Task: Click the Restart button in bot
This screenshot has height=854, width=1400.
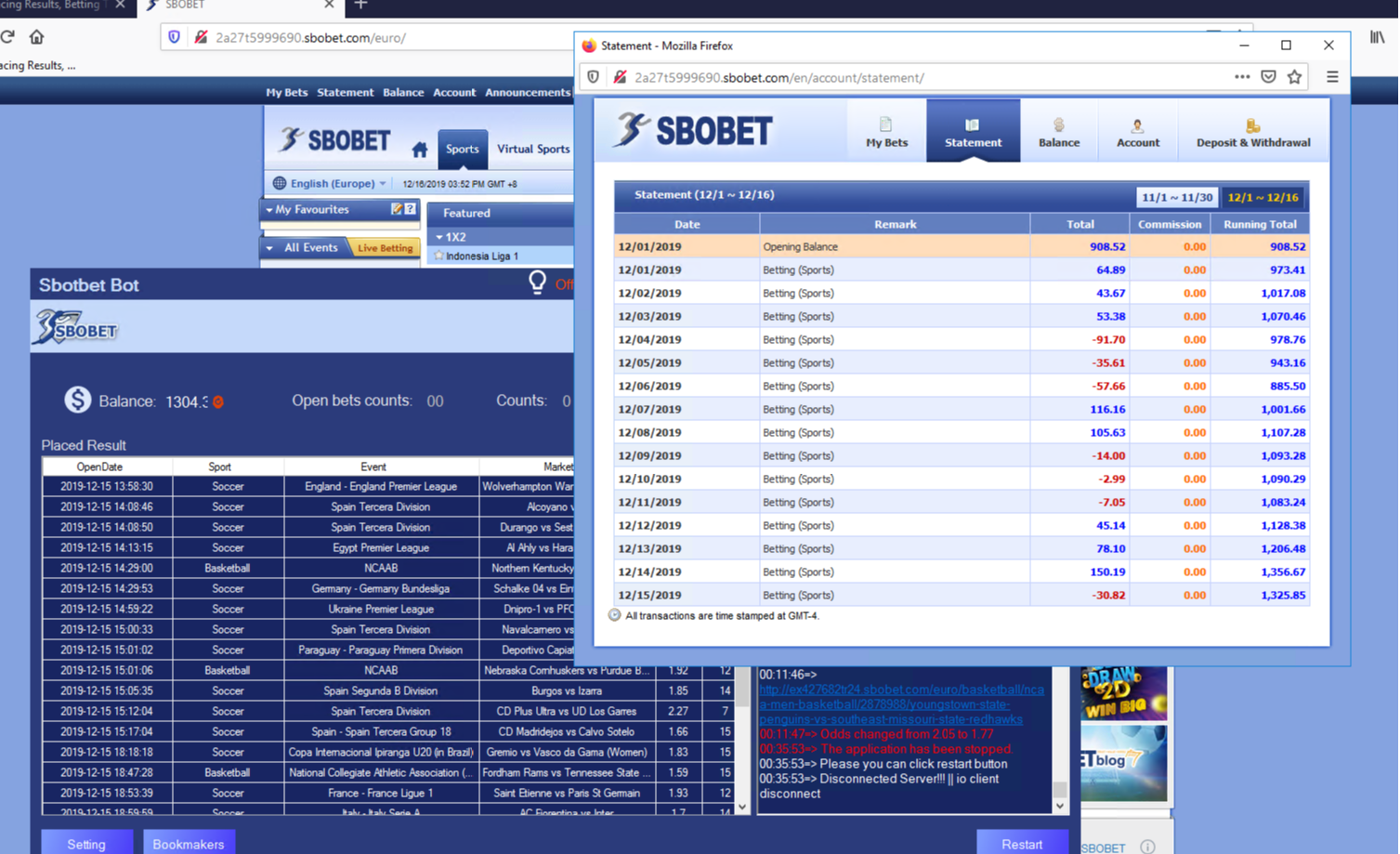Action: (1022, 844)
